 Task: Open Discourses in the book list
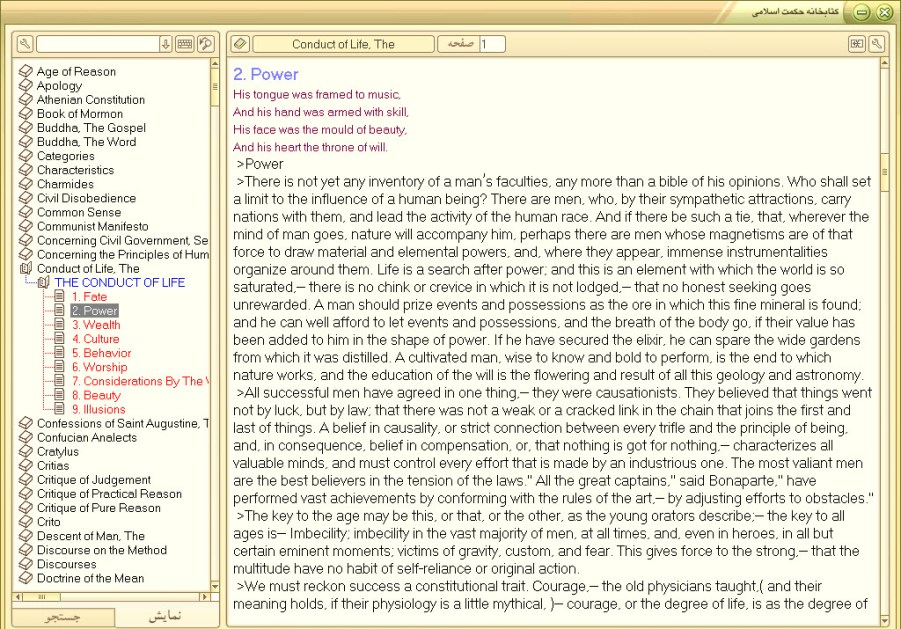[67, 564]
